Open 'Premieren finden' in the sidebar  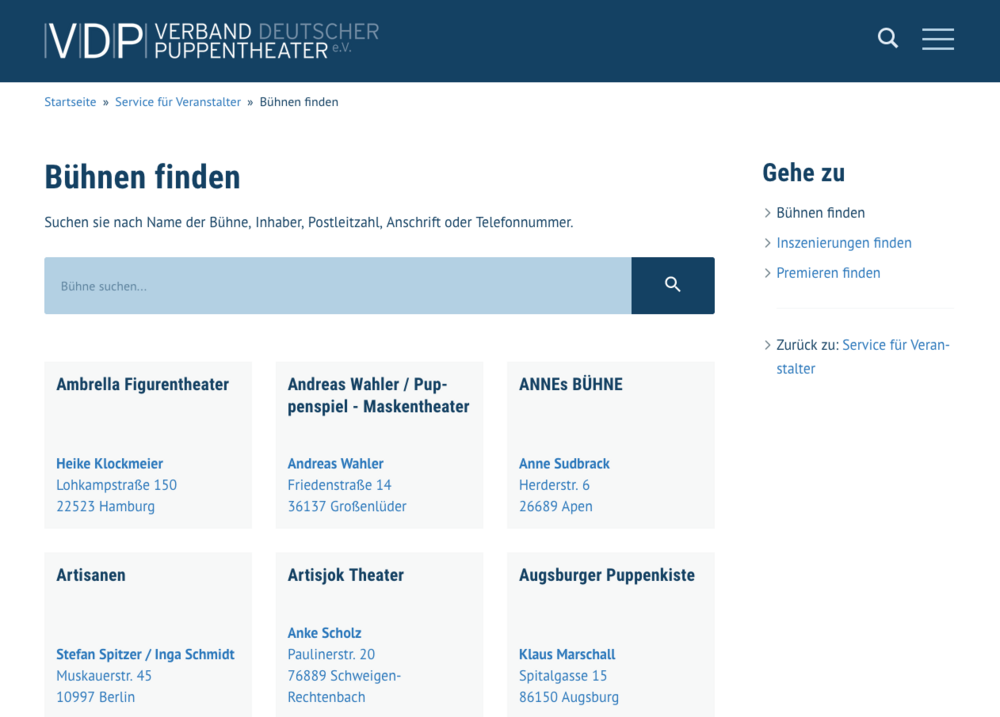coord(828,273)
